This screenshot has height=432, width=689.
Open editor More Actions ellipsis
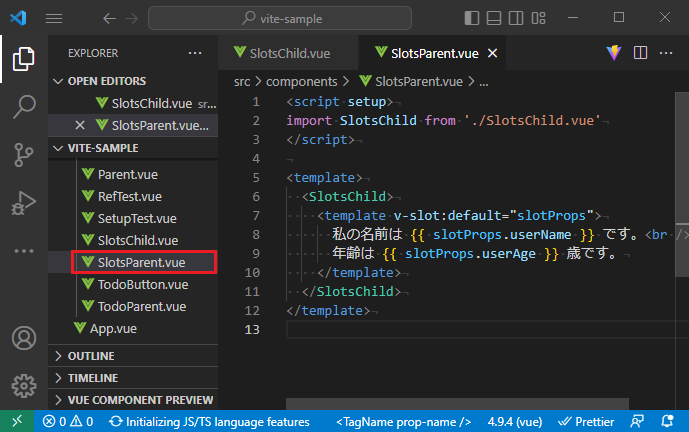pyautogui.click(x=666, y=53)
